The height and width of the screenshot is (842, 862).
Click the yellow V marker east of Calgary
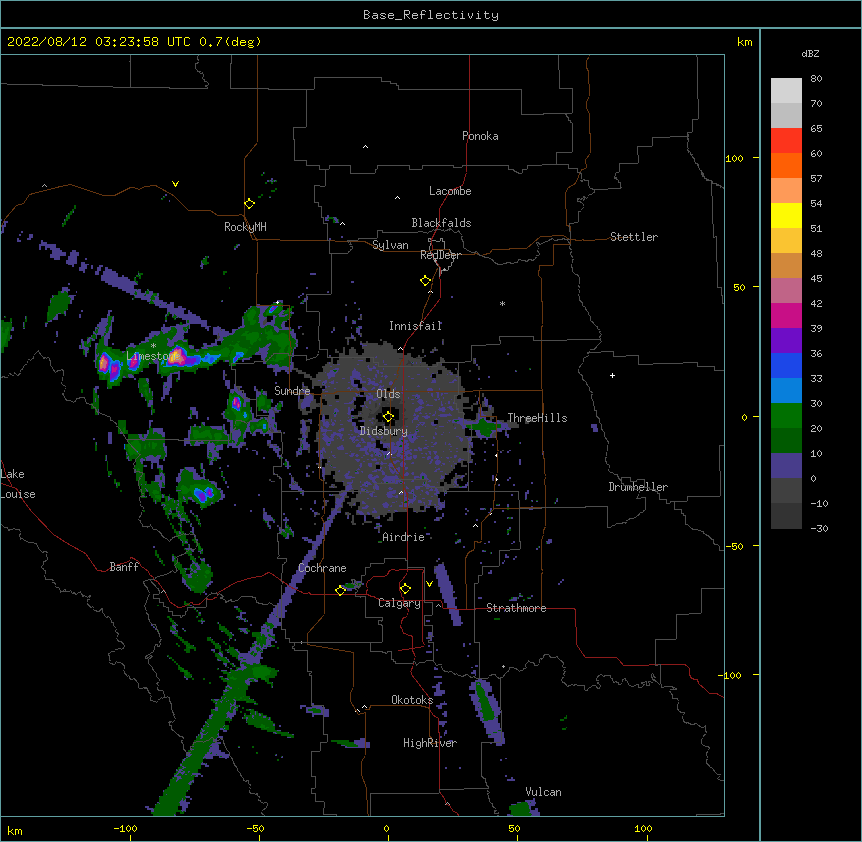click(429, 584)
